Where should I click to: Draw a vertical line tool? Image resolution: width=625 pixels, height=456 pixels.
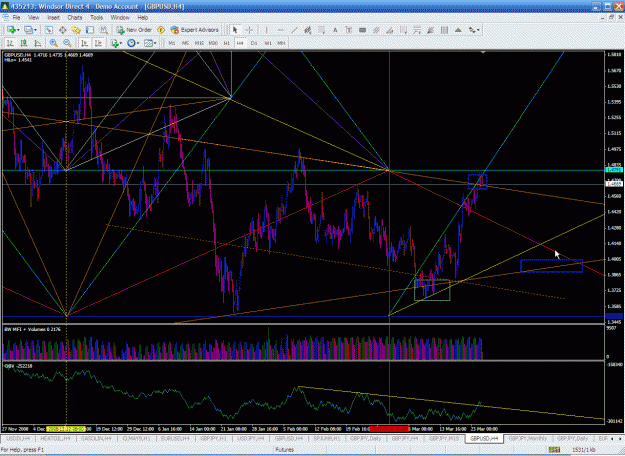266,30
